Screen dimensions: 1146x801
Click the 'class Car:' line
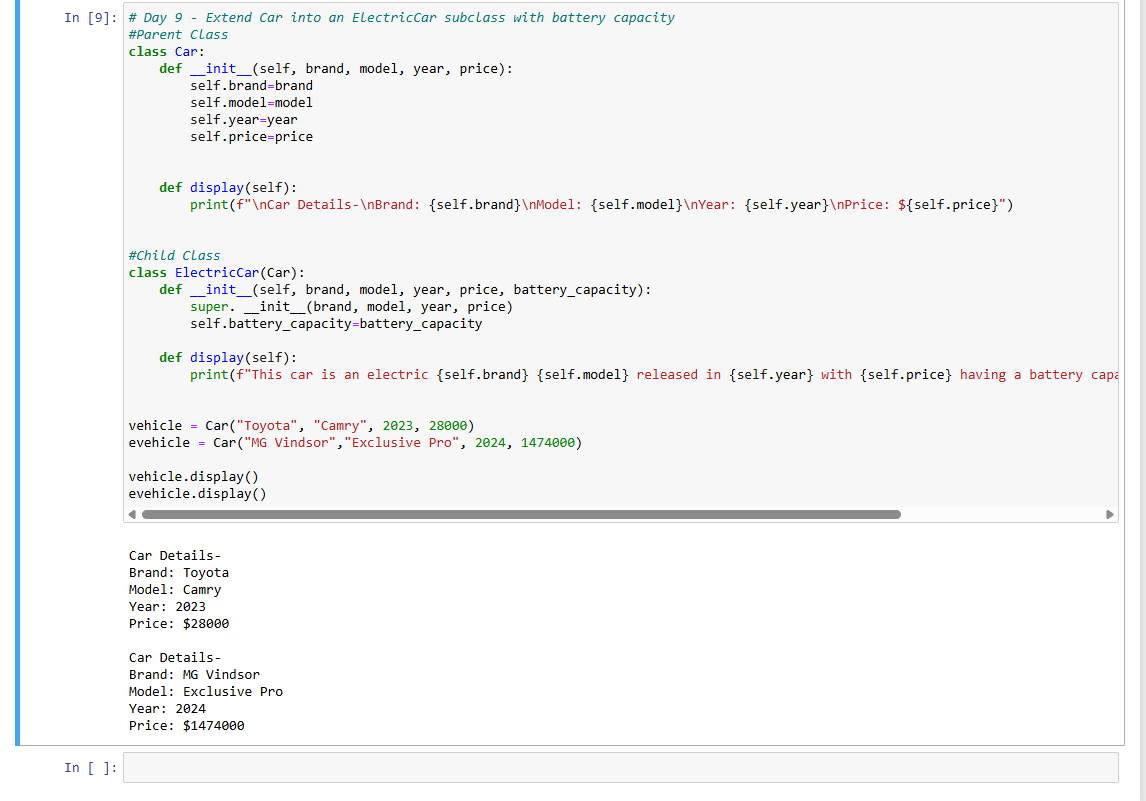tap(167, 51)
